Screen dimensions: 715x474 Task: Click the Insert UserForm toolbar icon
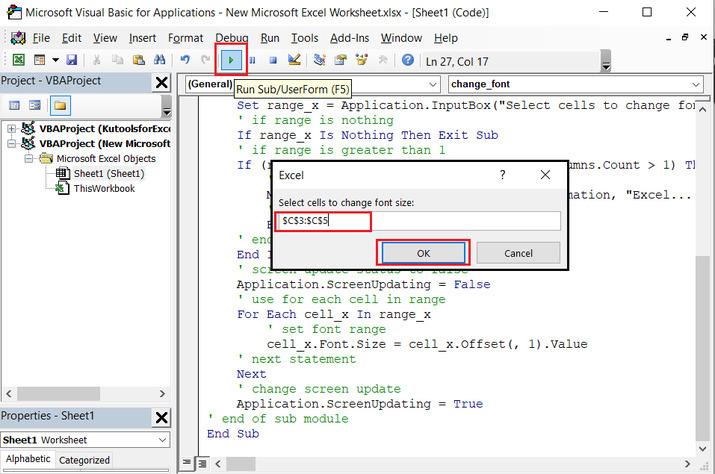(40, 60)
